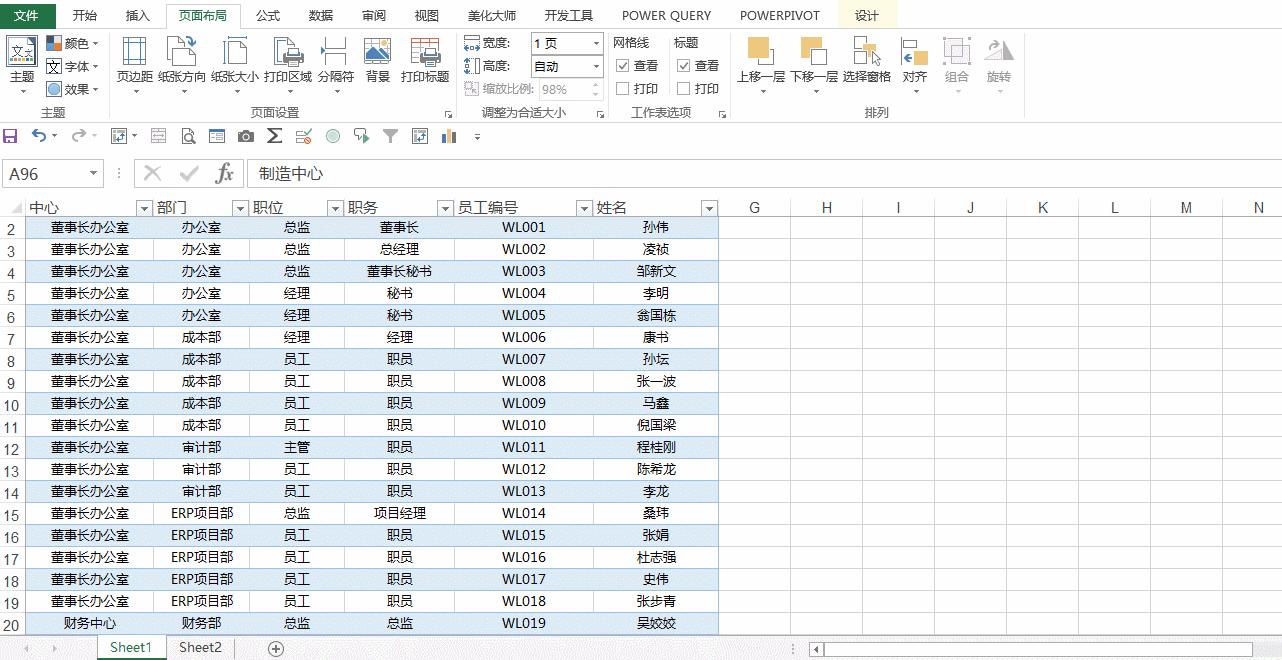This screenshot has height=660, width=1282.
Task: Open the Margins (页边距) tool
Action: tap(134, 61)
